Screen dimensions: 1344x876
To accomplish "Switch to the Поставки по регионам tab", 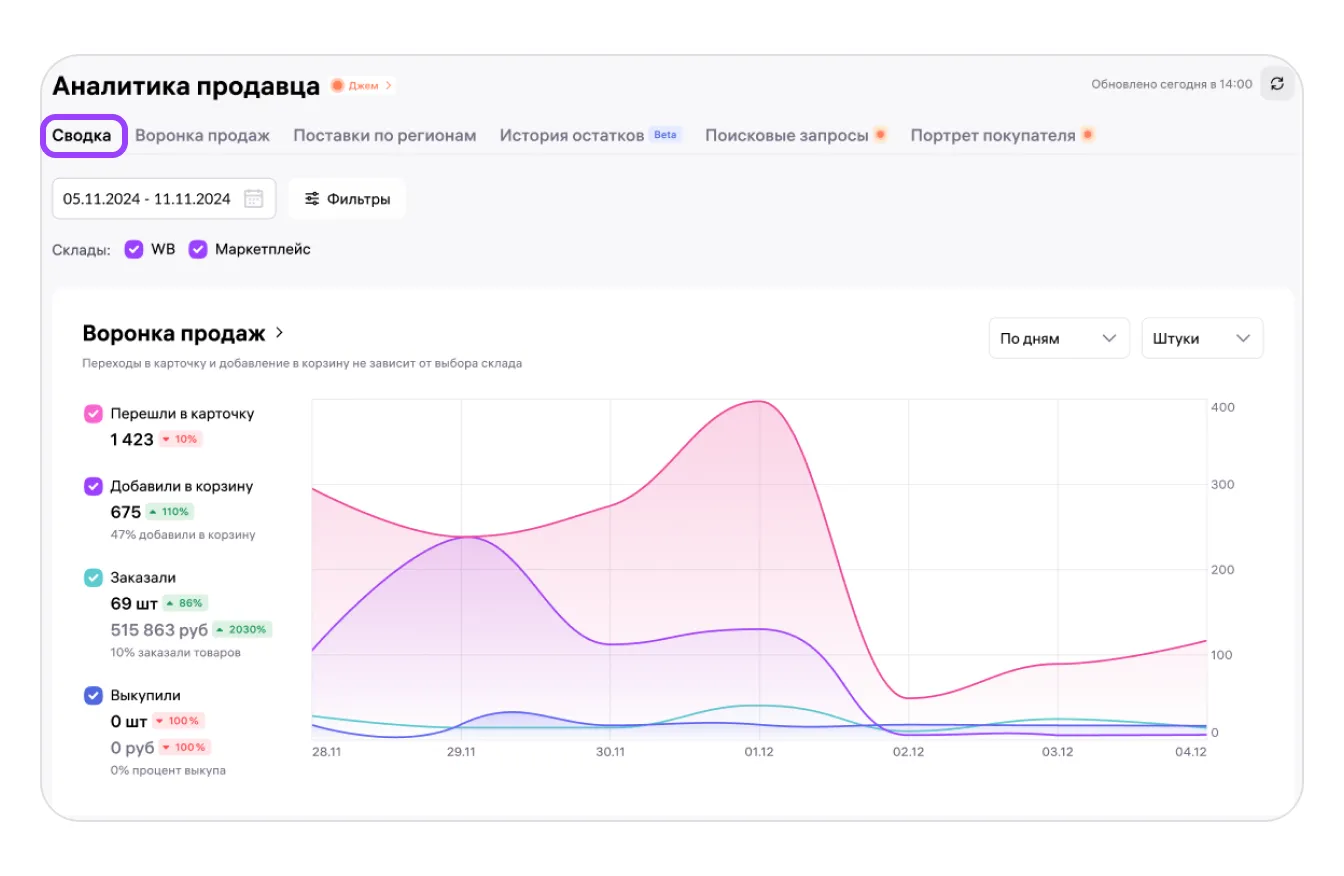I will 384,135.
